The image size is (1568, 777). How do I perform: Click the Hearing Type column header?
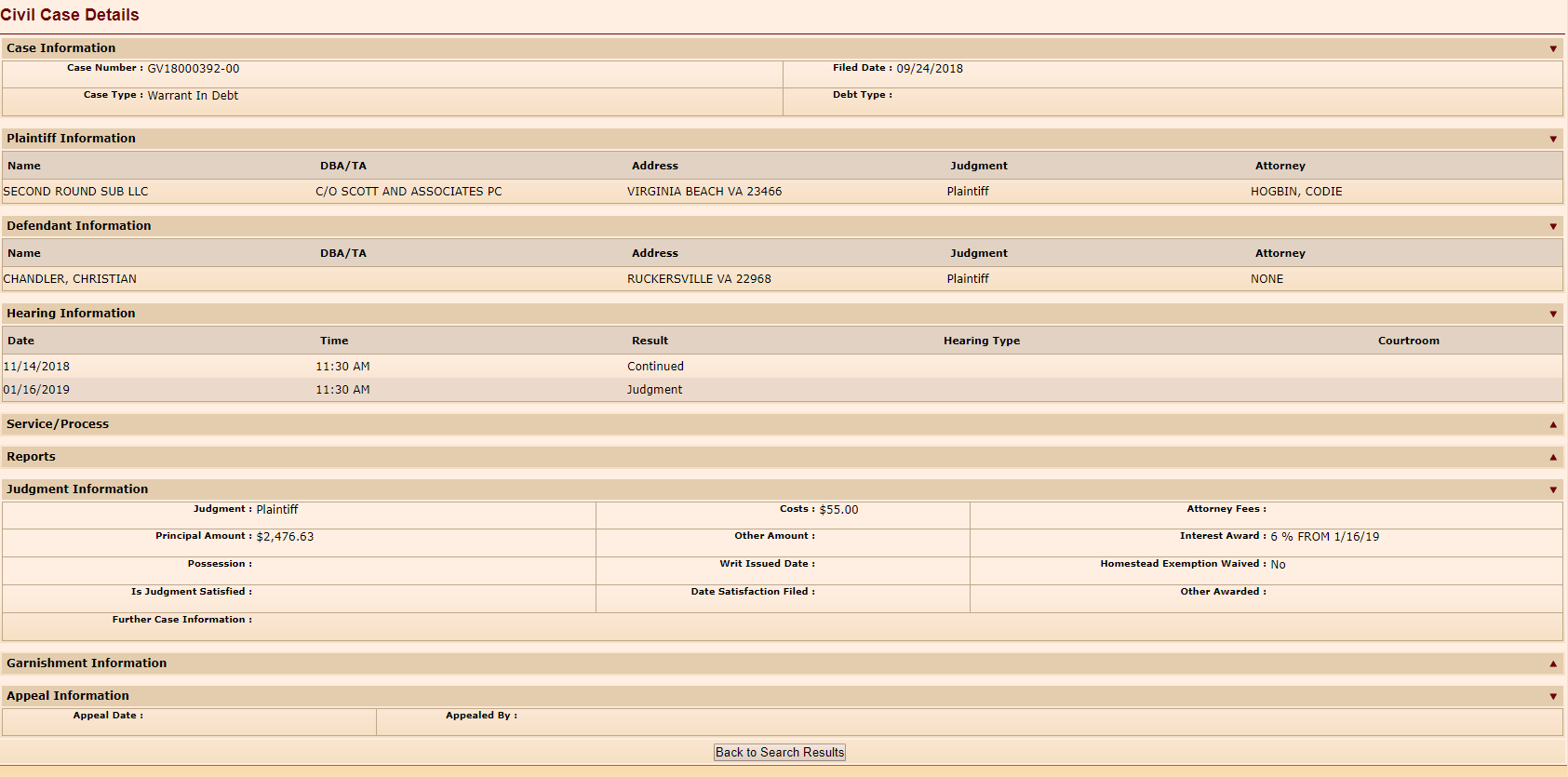(x=982, y=341)
